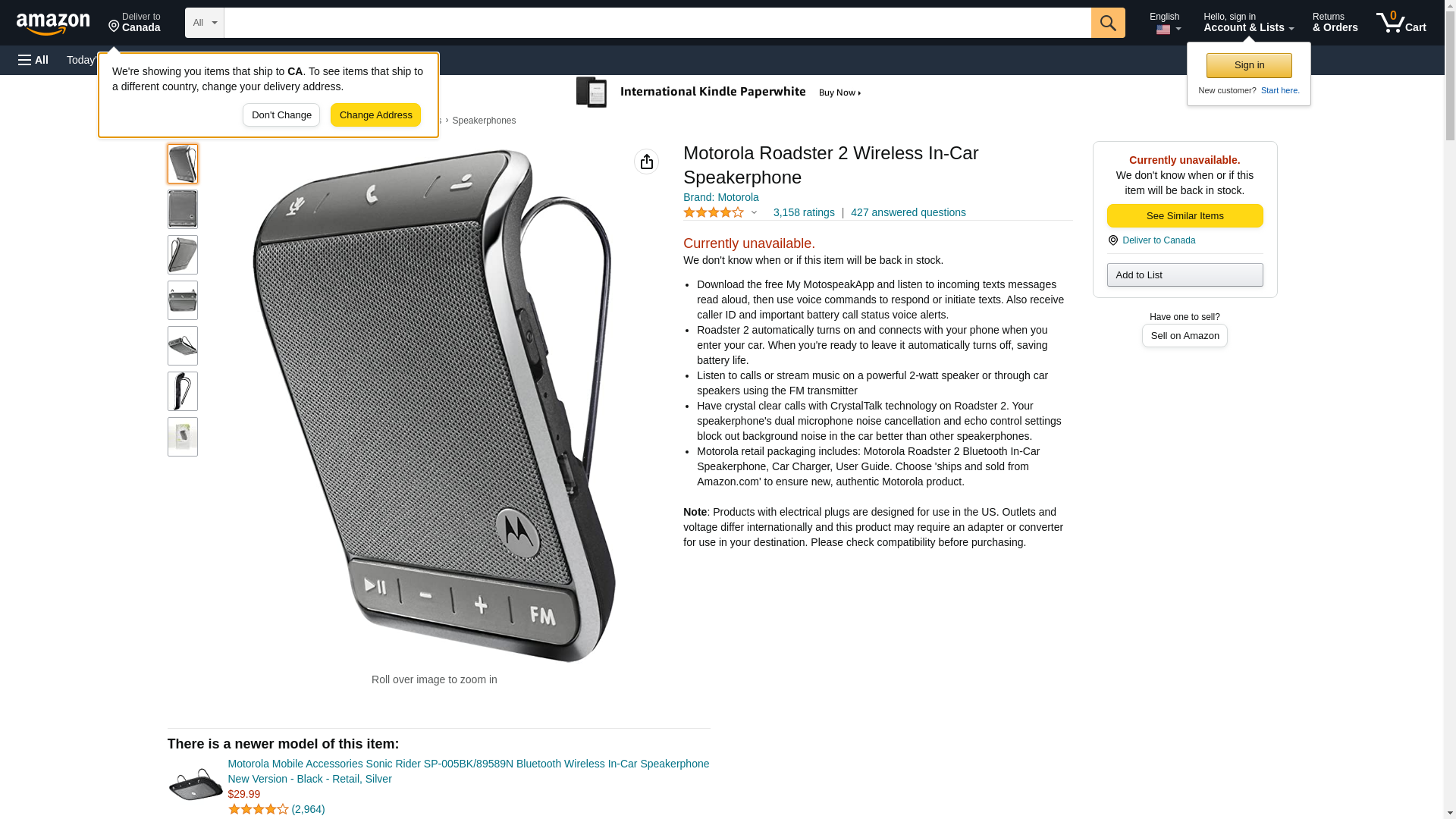Select the second product thumbnail image
Image resolution: width=1456 pixels, height=819 pixels.
click(183, 209)
